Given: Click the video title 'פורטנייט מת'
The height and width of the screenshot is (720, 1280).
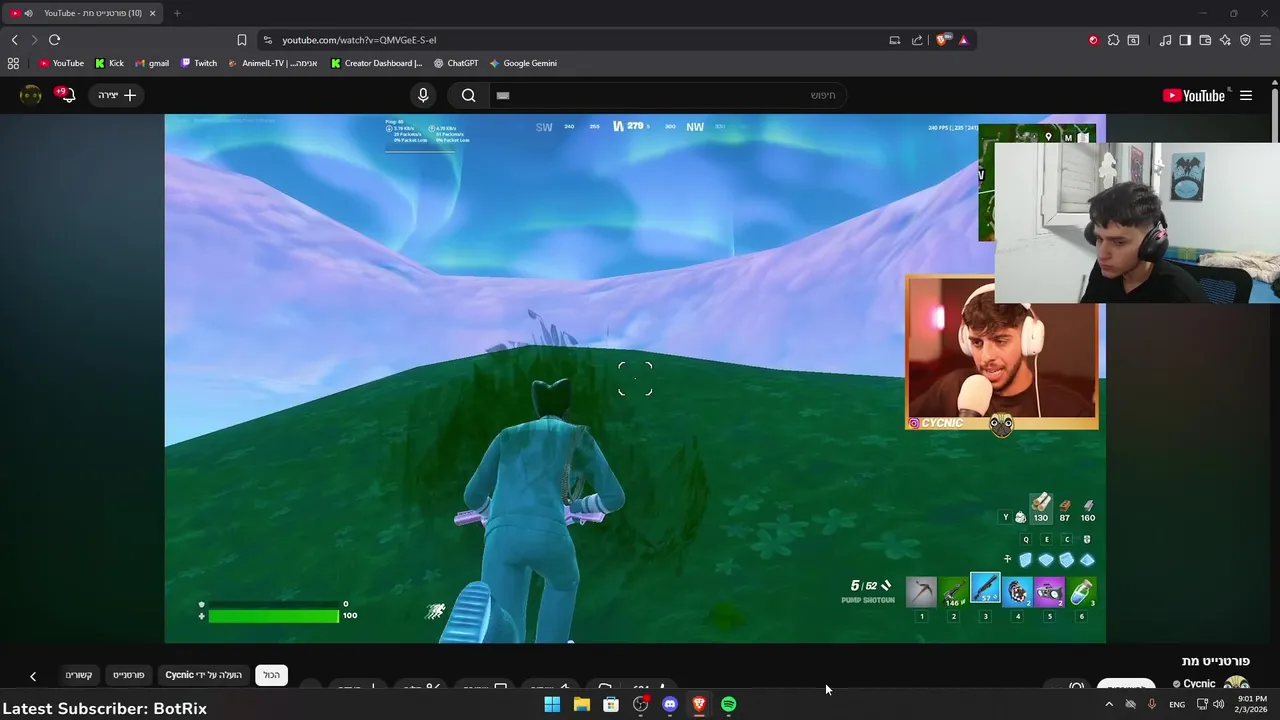Looking at the screenshot, I should (1216, 661).
